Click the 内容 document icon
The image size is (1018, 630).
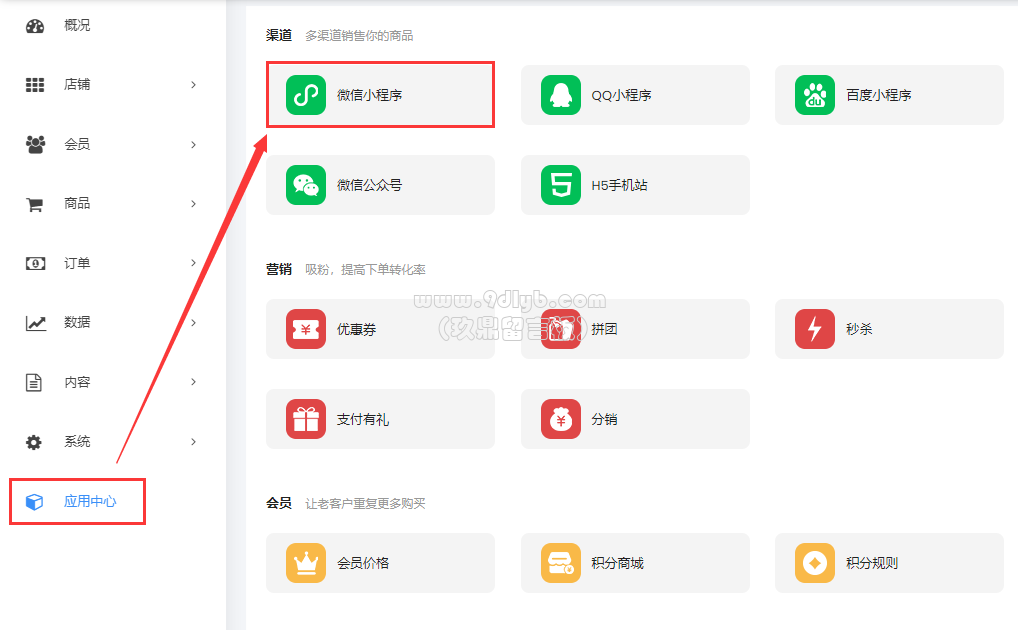click(x=34, y=383)
